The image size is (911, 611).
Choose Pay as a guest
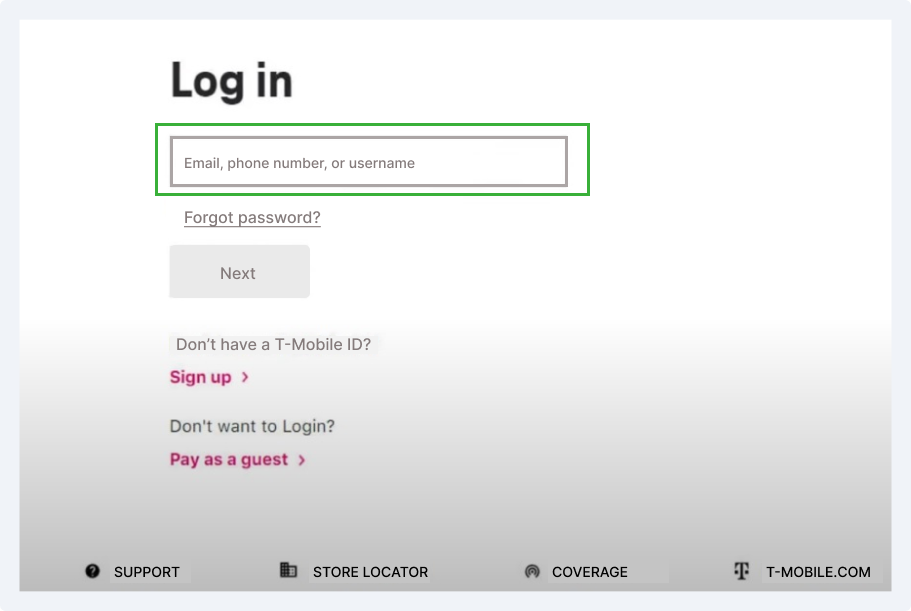(229, 460)
